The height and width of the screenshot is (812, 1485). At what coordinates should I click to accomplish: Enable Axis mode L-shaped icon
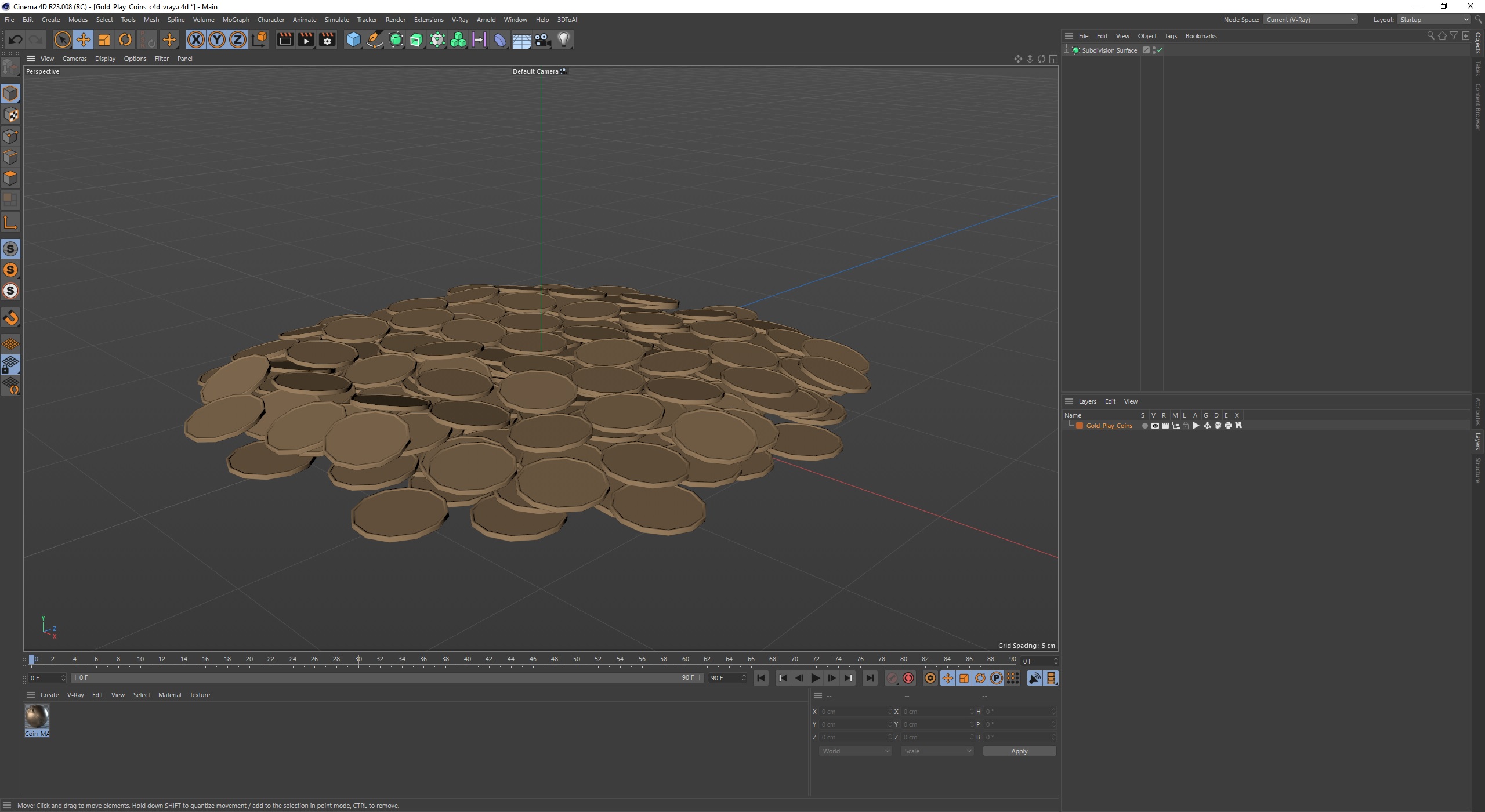[x=10, y=222]
